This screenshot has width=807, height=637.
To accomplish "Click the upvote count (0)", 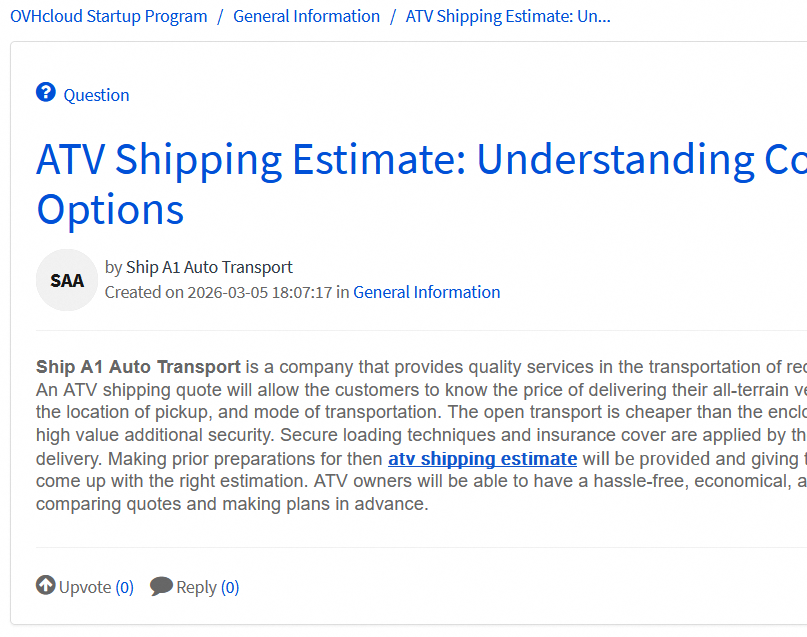I will (124, 587).
